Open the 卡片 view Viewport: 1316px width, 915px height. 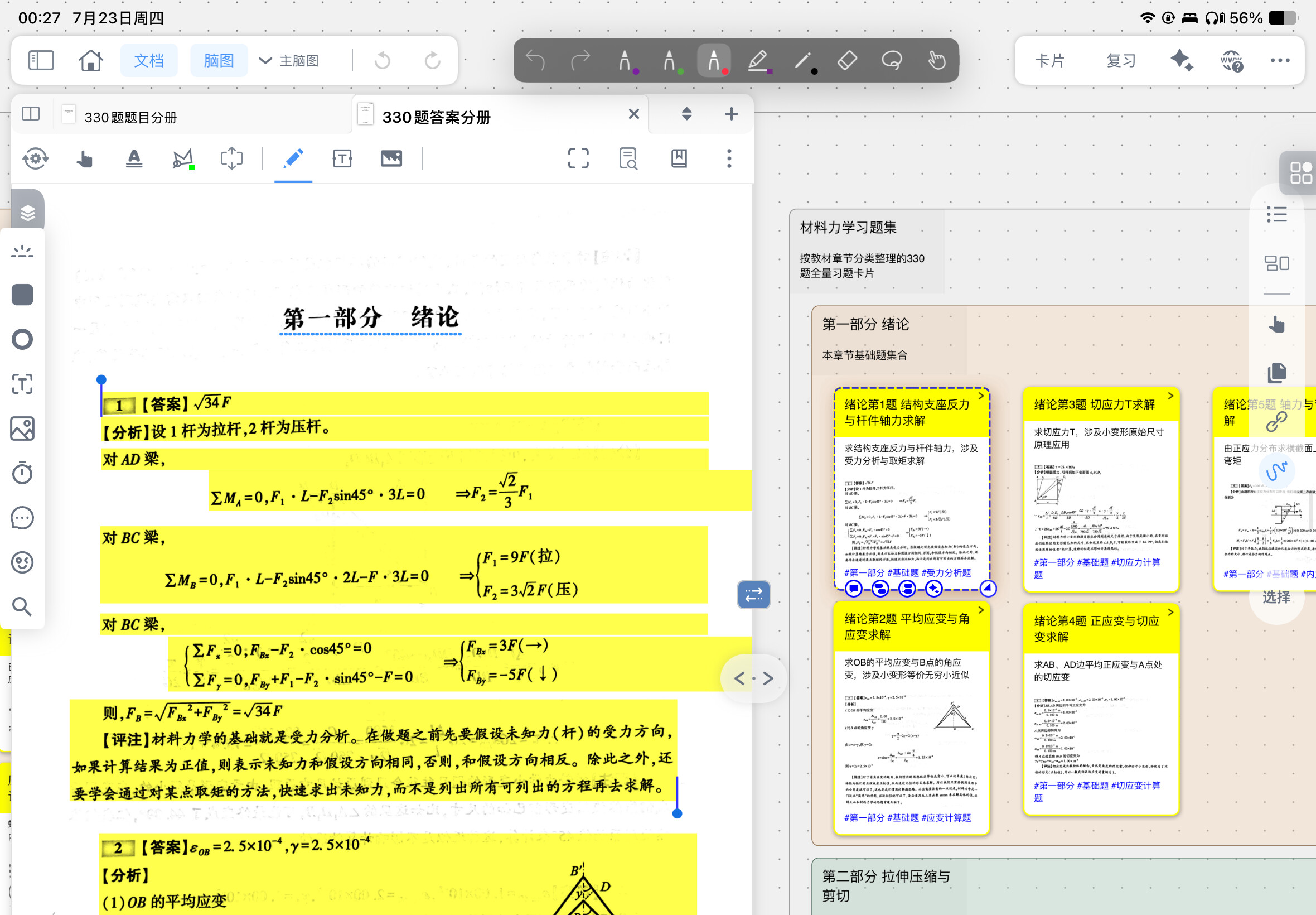1049,61
